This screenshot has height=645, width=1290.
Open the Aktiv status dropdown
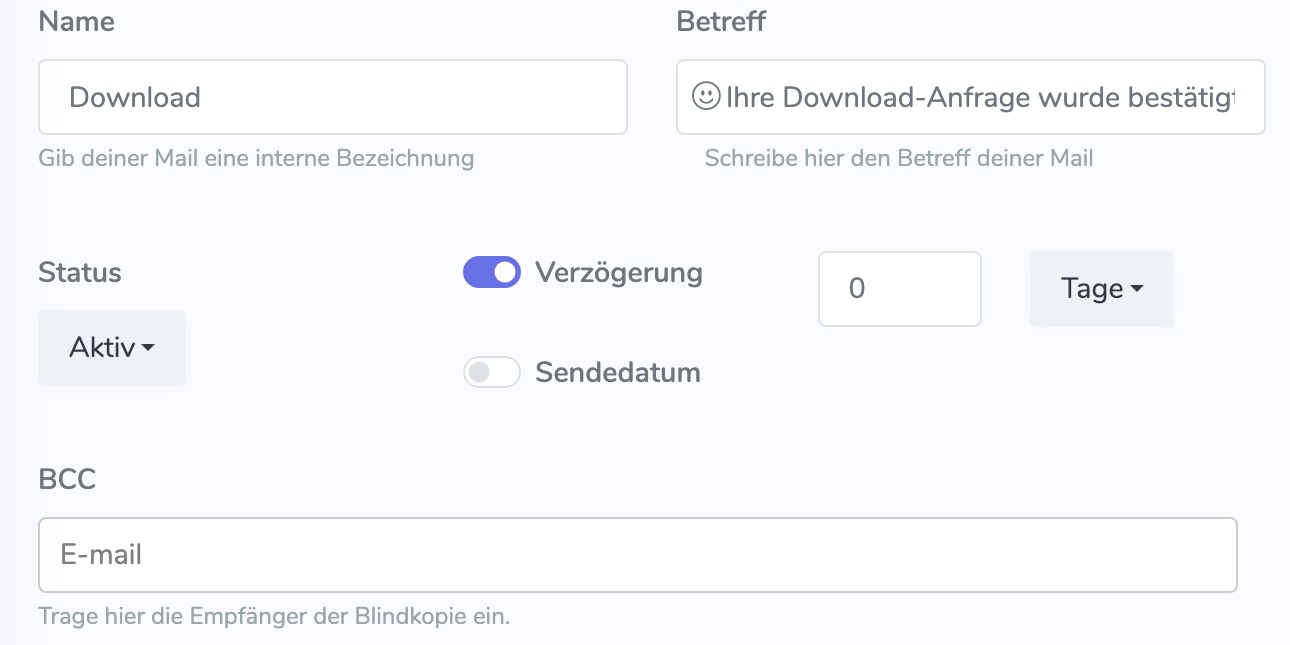coord(112,348)
